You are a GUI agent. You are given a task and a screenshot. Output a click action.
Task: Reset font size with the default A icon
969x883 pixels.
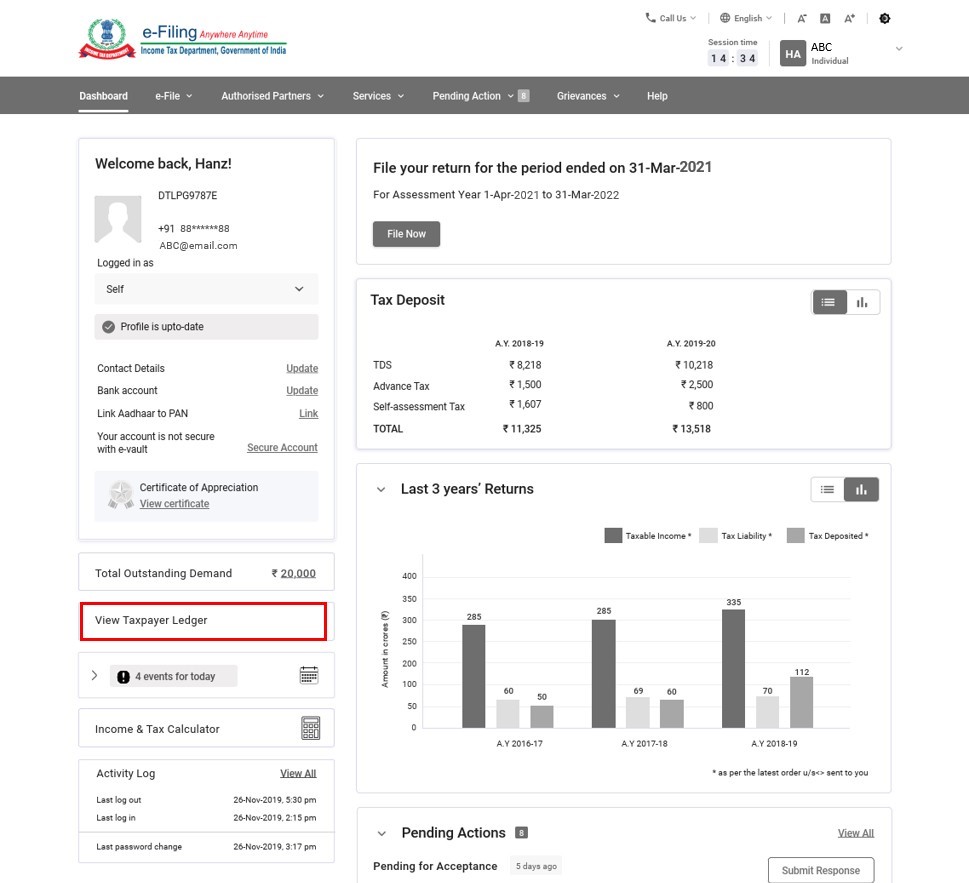tap(825, 18)
